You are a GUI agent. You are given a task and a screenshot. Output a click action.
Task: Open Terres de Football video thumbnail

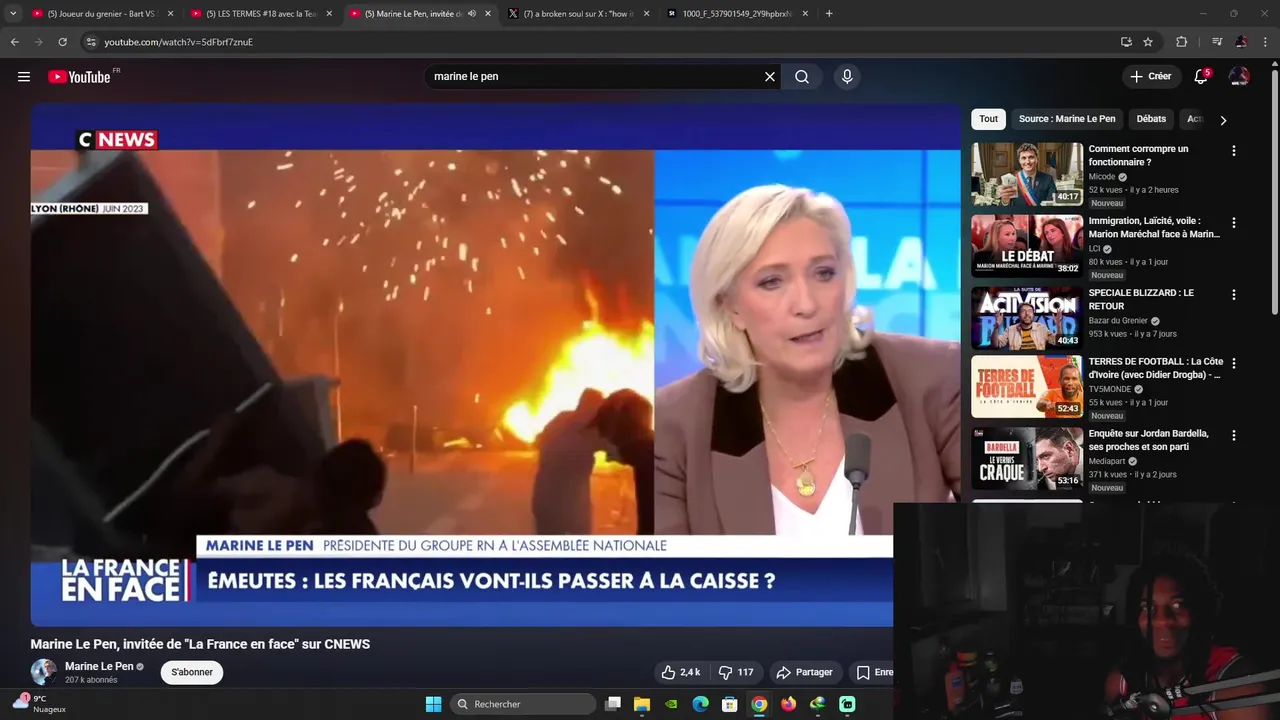[1027, 386]
